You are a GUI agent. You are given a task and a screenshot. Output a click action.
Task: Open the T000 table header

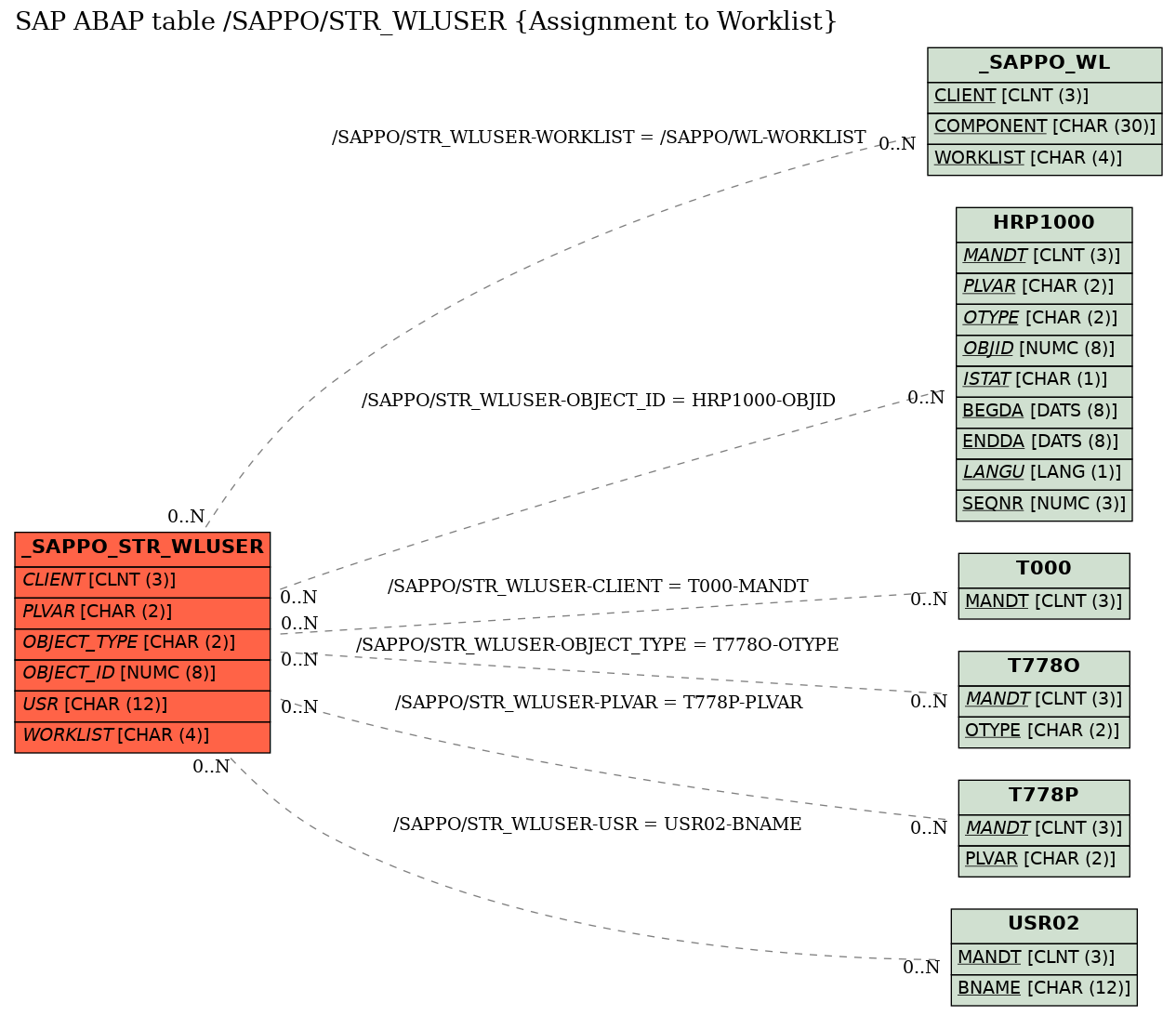[1044, 569]
